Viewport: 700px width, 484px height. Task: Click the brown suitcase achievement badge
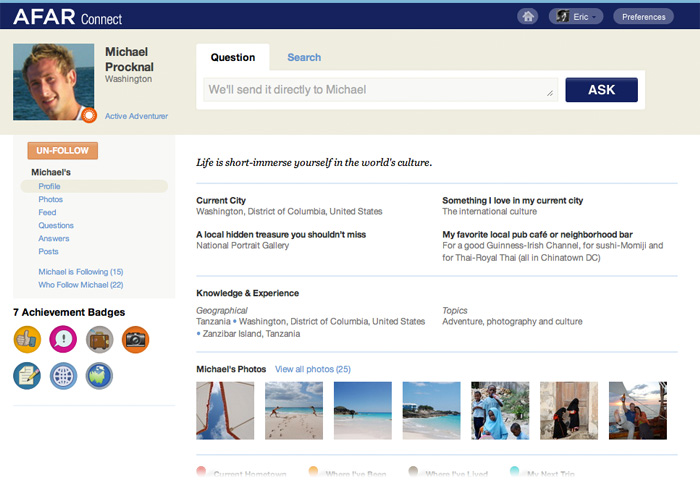99,340
